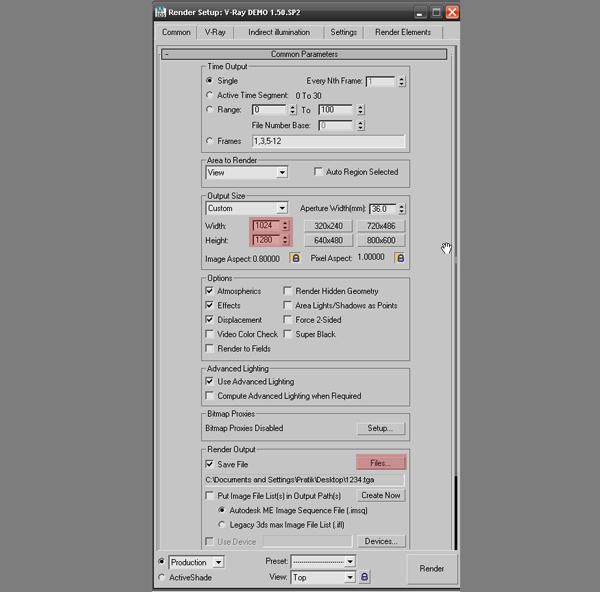Viewport: 600px width, 592px height.
Task: Toggle the Effects checkbox
Action: point(209,305)
